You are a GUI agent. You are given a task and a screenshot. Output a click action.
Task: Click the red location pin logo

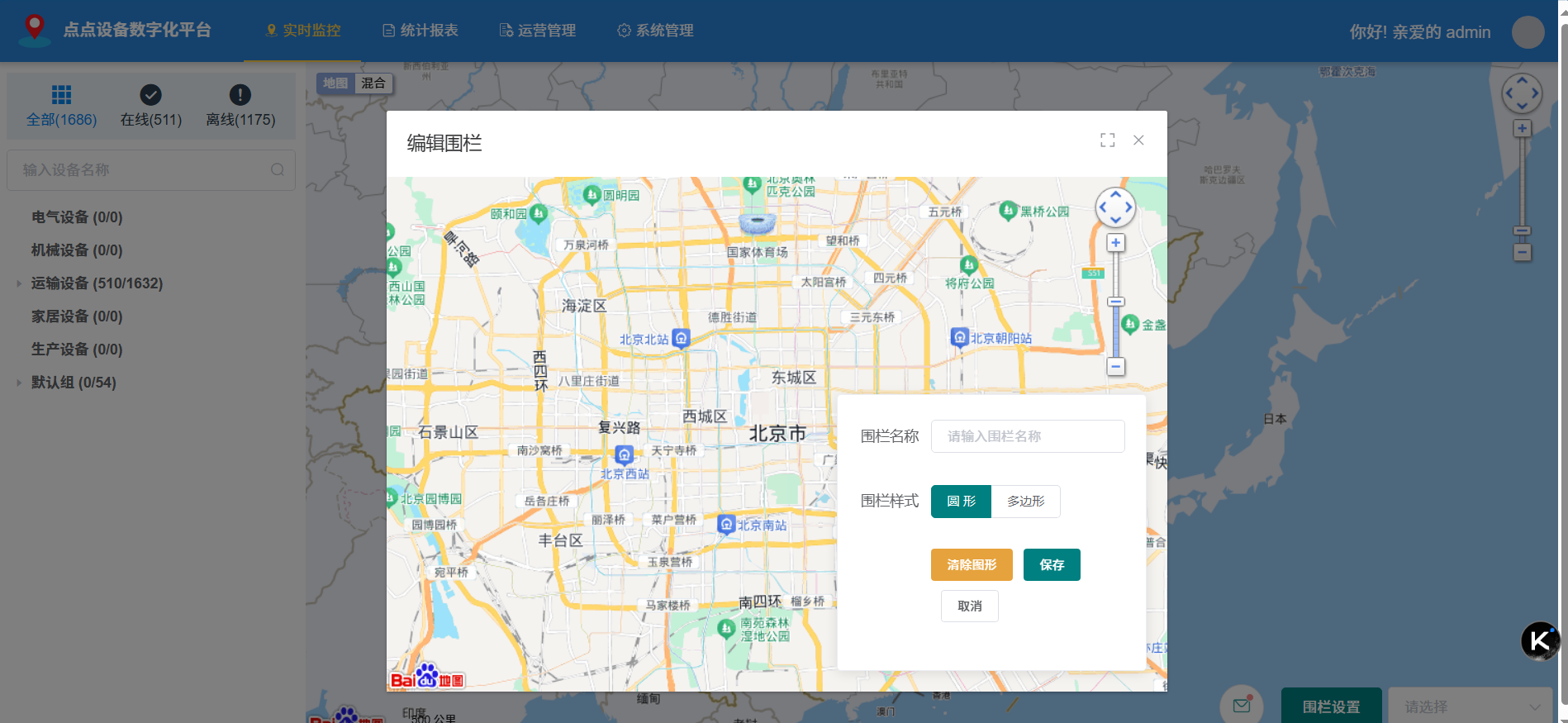(x=34, y=31)
